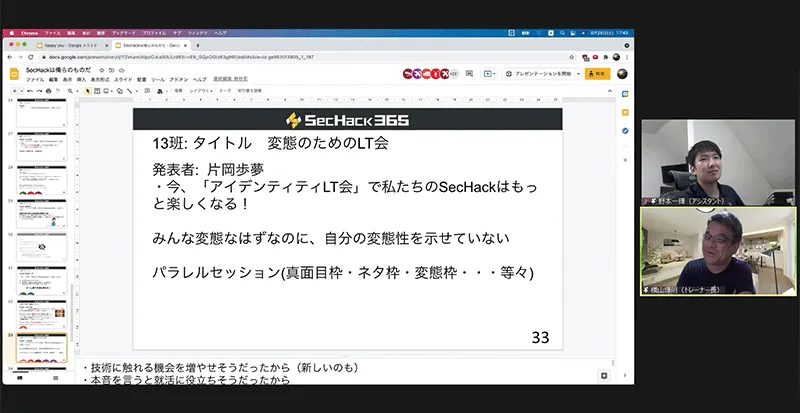Switch to grid view button
The image size is (800, 413).
pos(56,378)
